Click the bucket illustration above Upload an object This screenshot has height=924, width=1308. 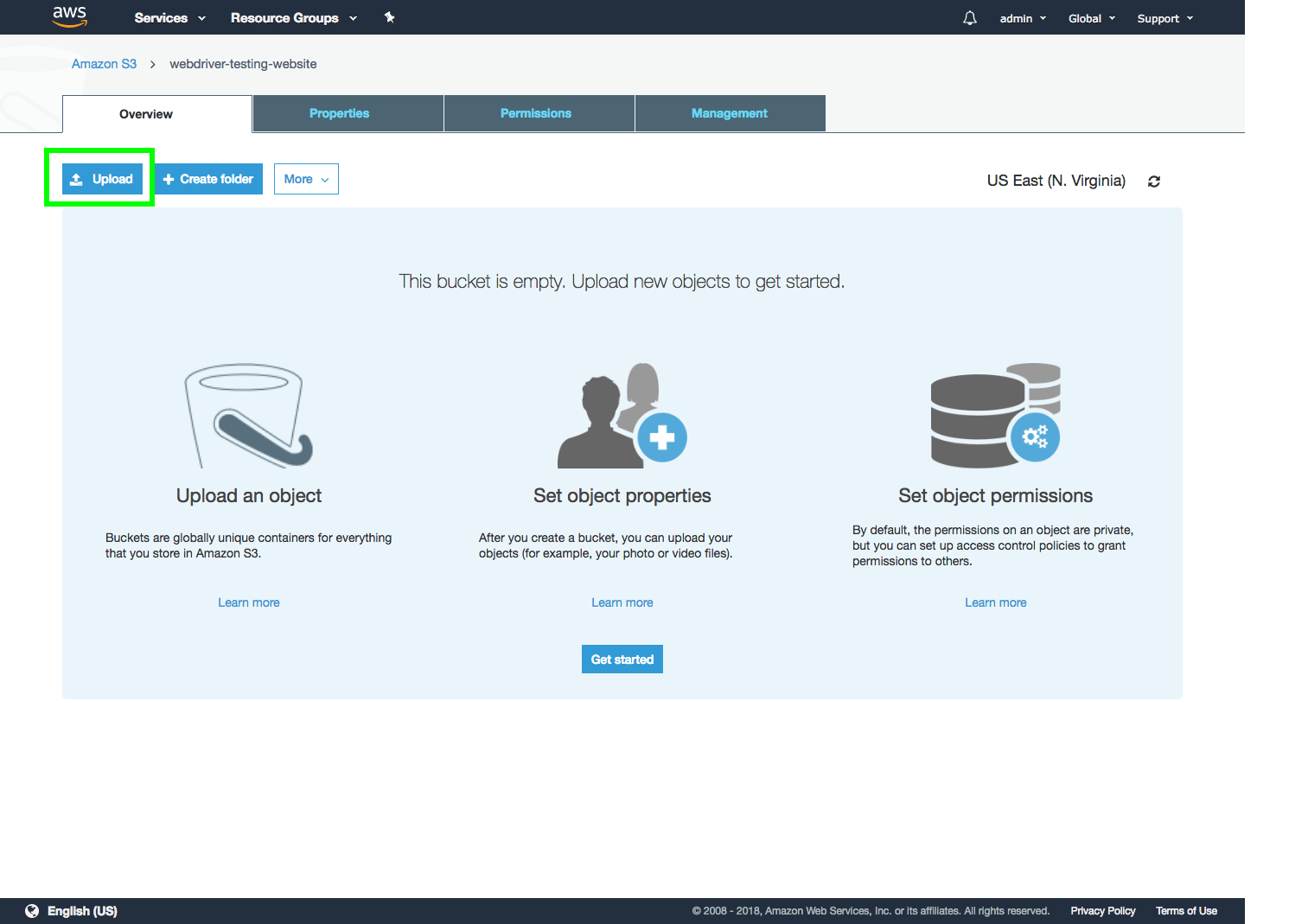(x=249, y=416)
